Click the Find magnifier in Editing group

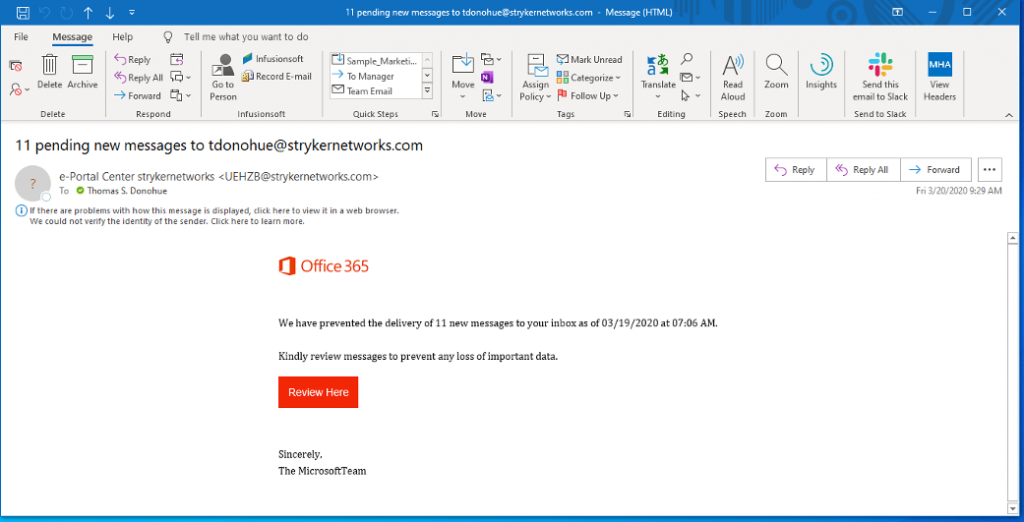(x=686, y=59)
